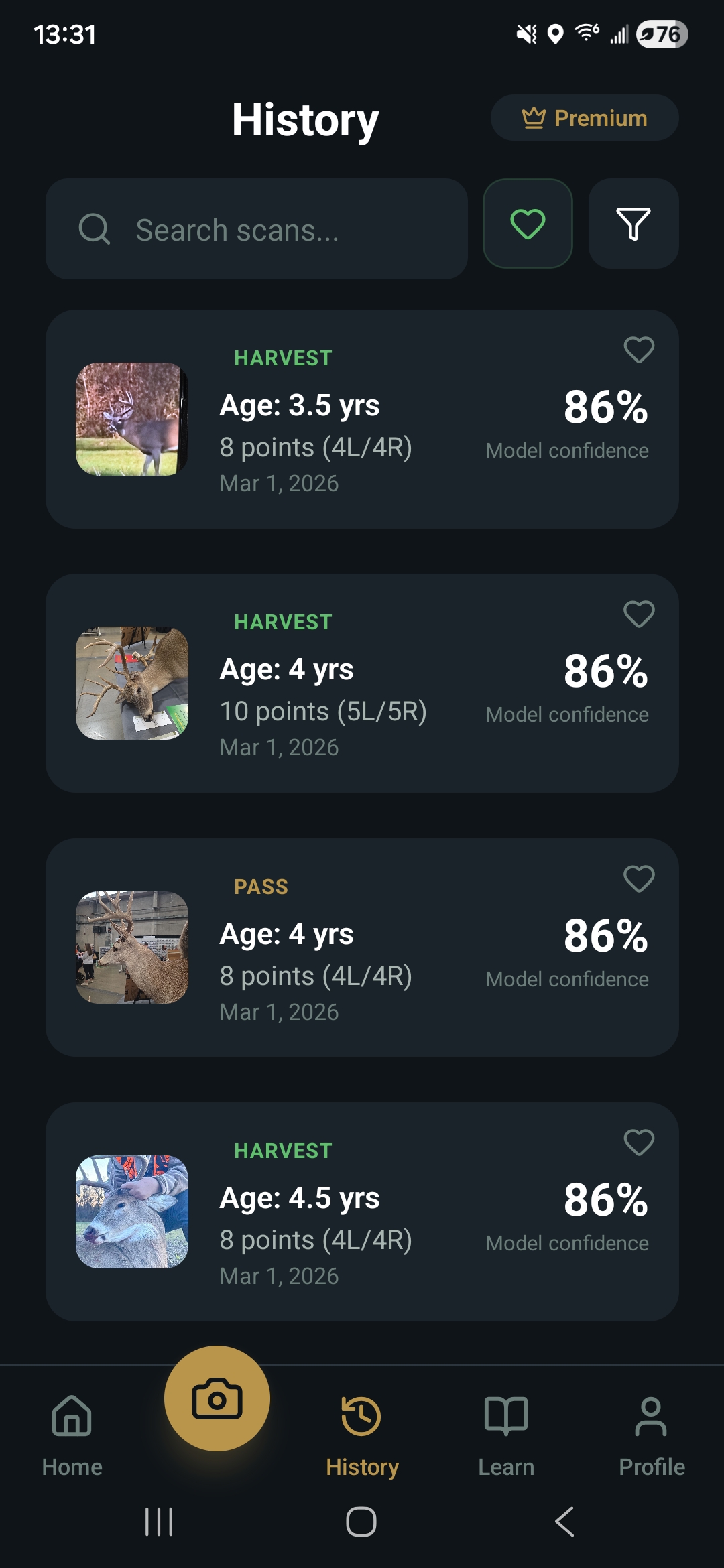This screenshot has height=1568, width=724.
Task: Tap the camera scan button
Action: pos(217,1398)
